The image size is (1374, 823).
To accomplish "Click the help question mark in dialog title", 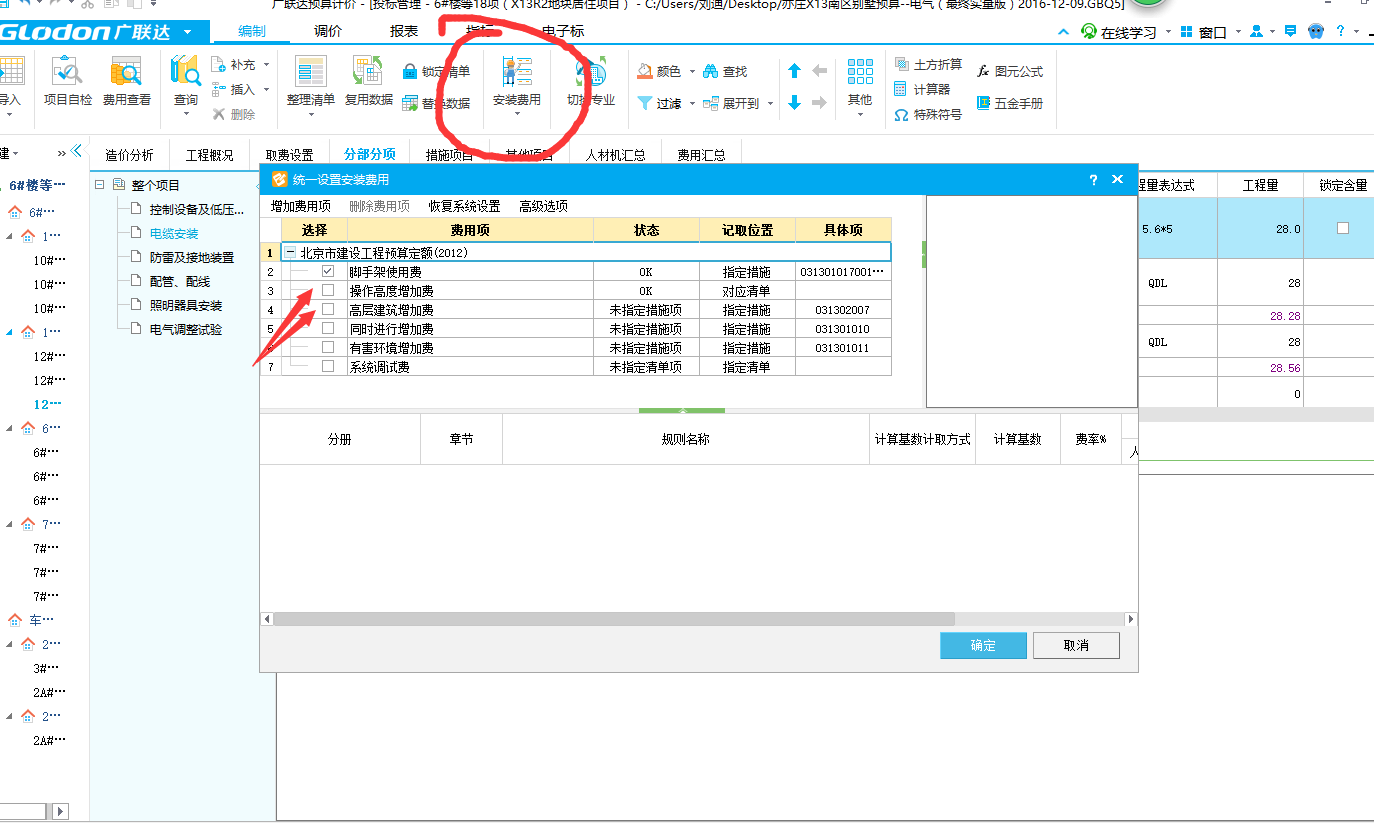I will [1093, 180].
